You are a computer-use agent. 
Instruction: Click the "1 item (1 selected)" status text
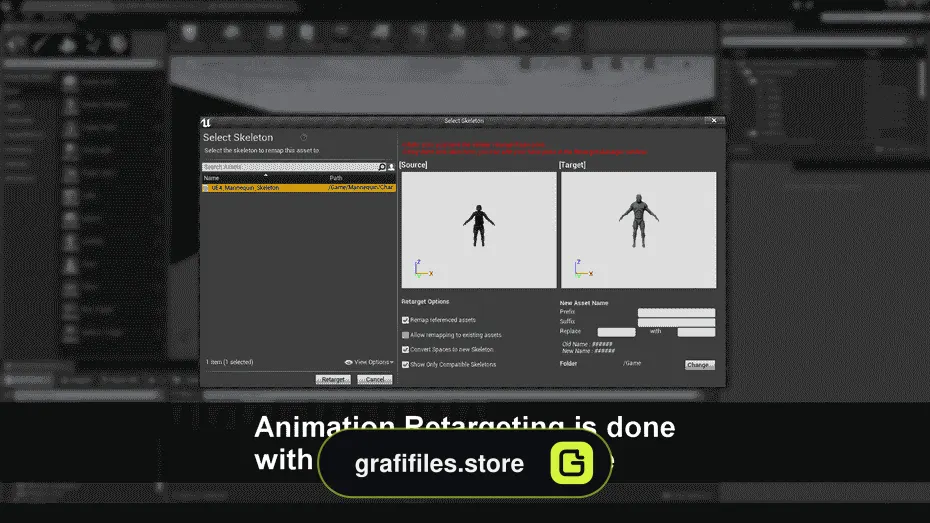coord(230,362)
